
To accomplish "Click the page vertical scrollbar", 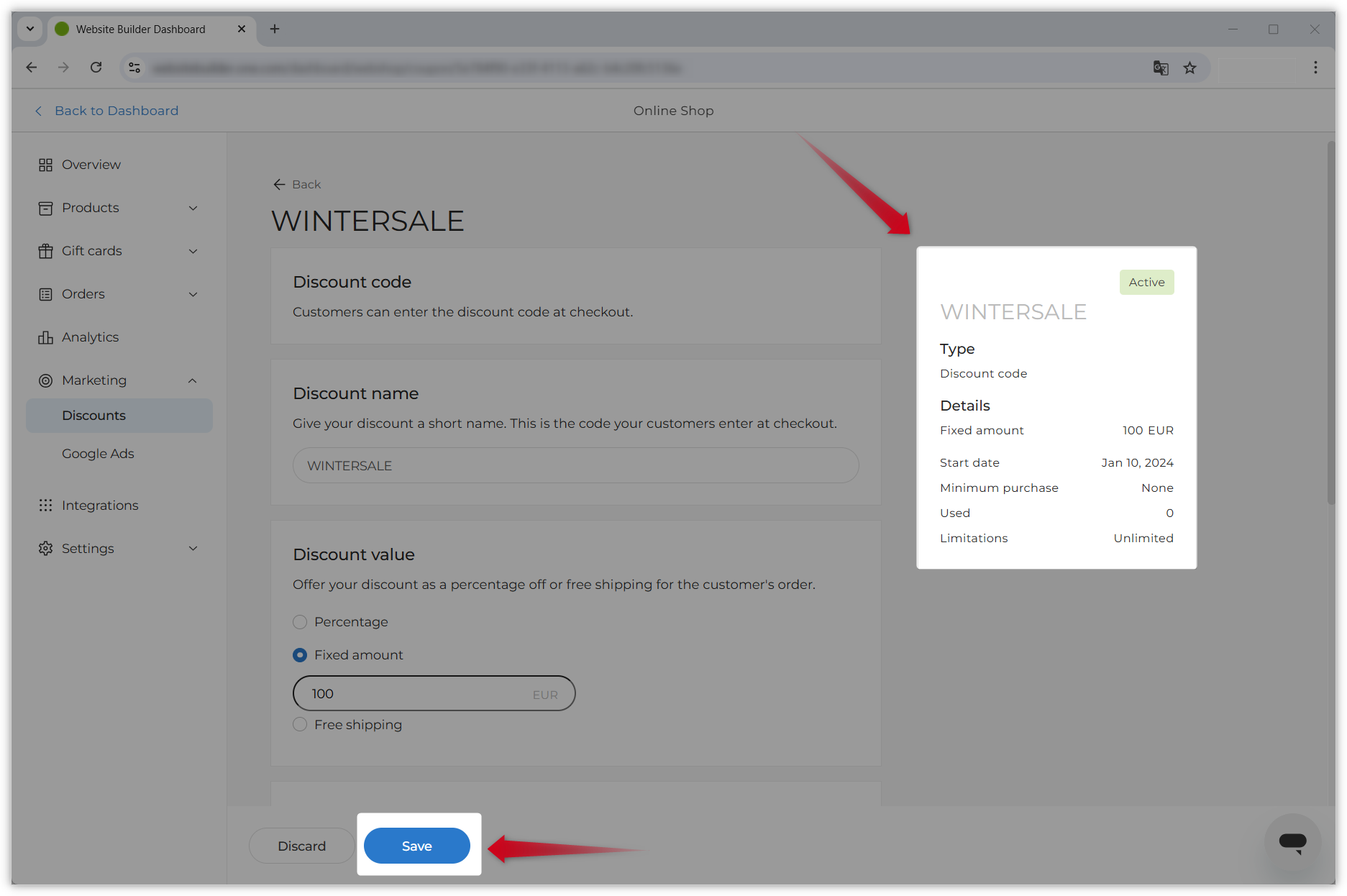I will click(1330, 324).
